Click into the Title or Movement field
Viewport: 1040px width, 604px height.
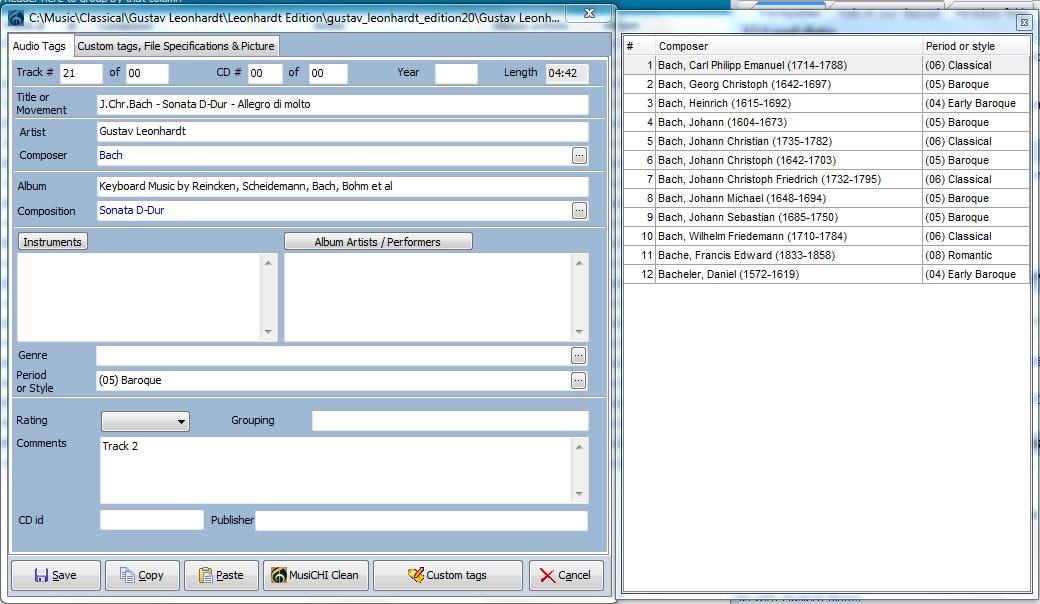coord(341,104)
